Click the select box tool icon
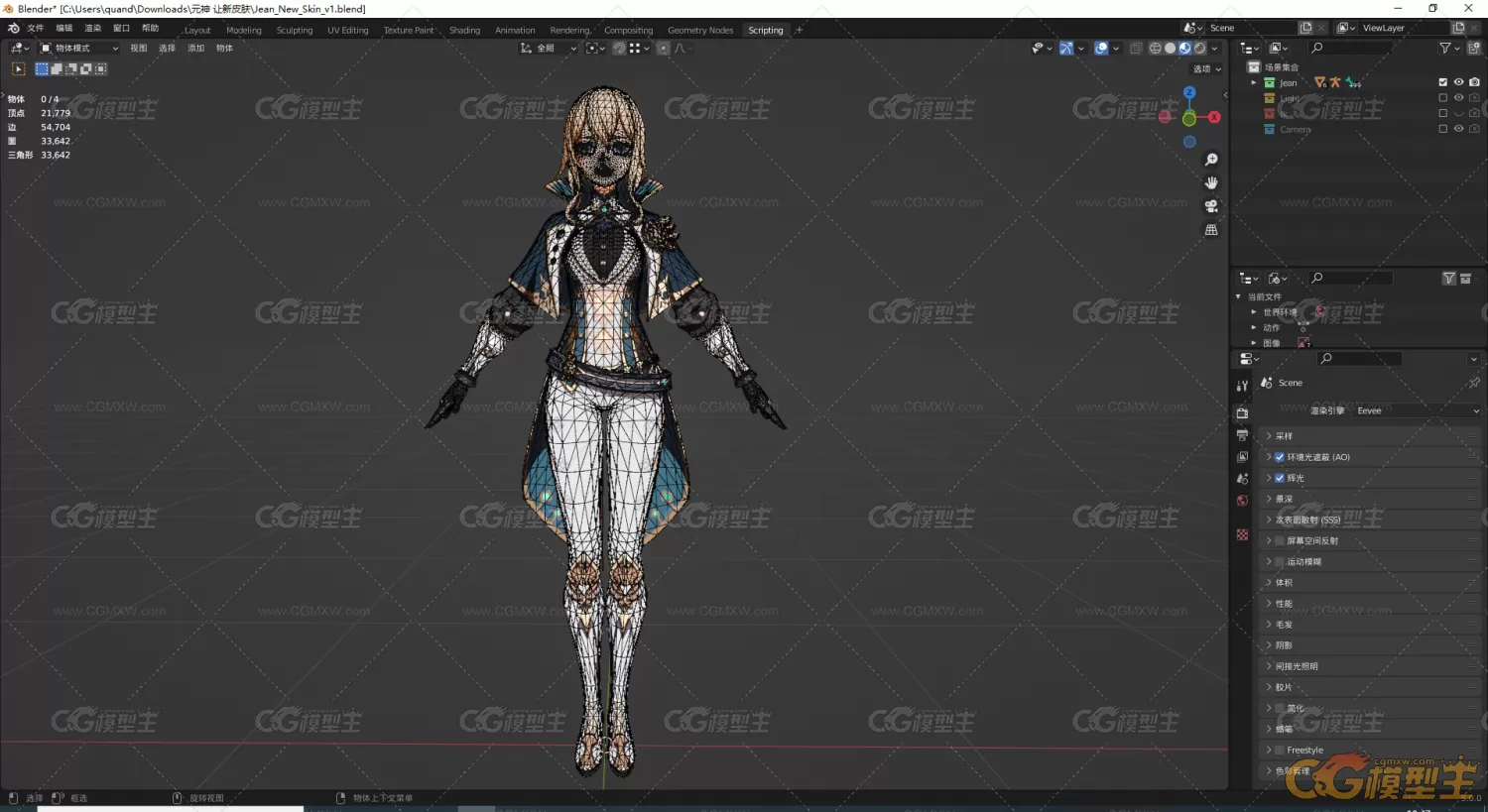This screenshot has height=812, width=1488. point(18,68)
